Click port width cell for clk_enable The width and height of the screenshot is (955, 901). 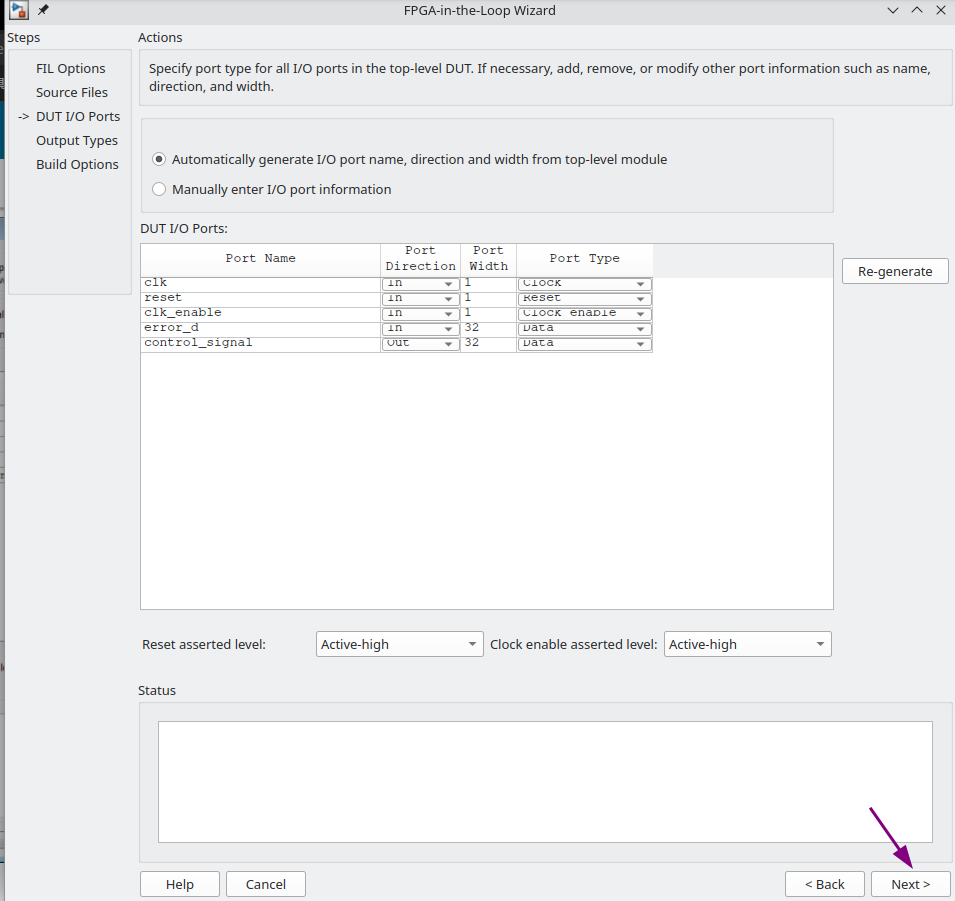coord(488,313)
